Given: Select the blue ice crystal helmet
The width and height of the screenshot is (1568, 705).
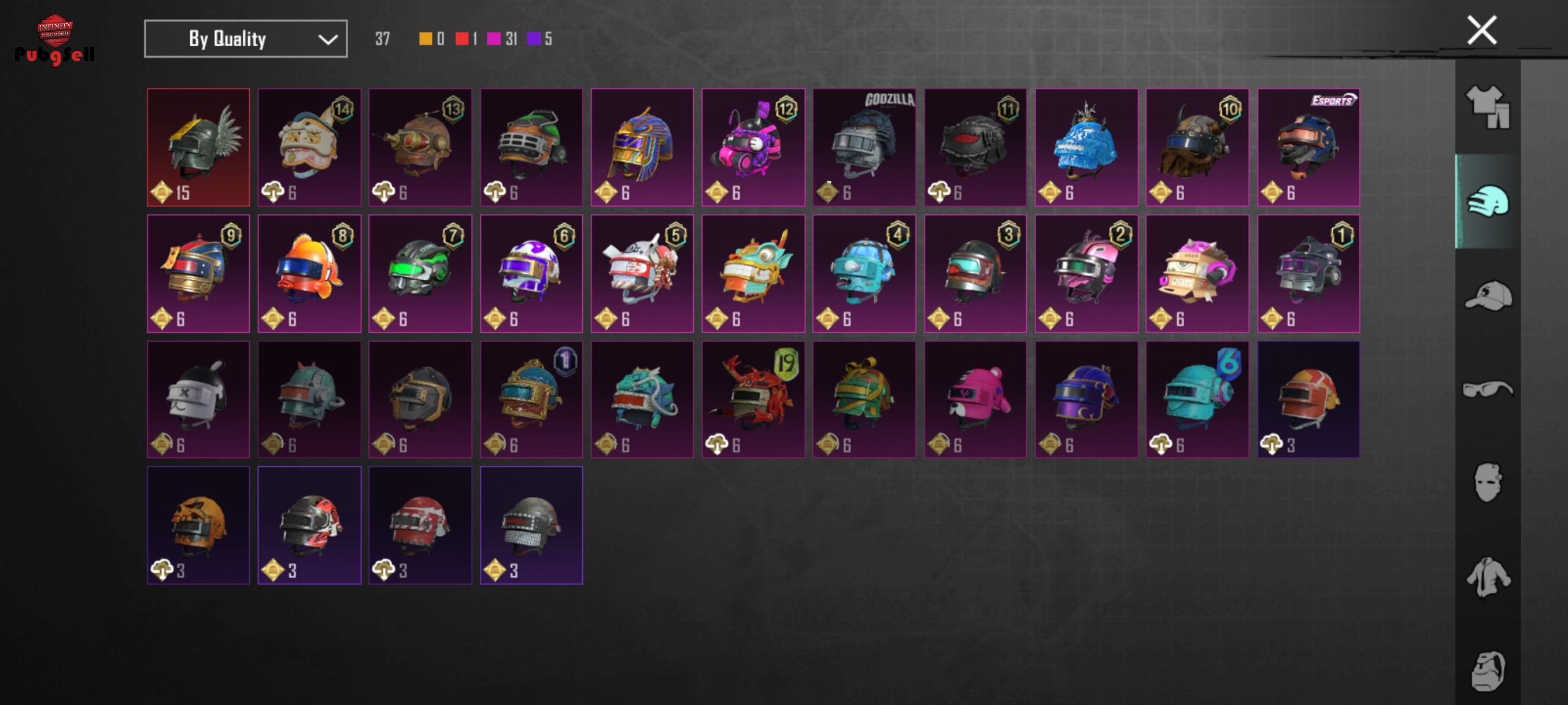Looking at the screenshot, I should 1086,147.
